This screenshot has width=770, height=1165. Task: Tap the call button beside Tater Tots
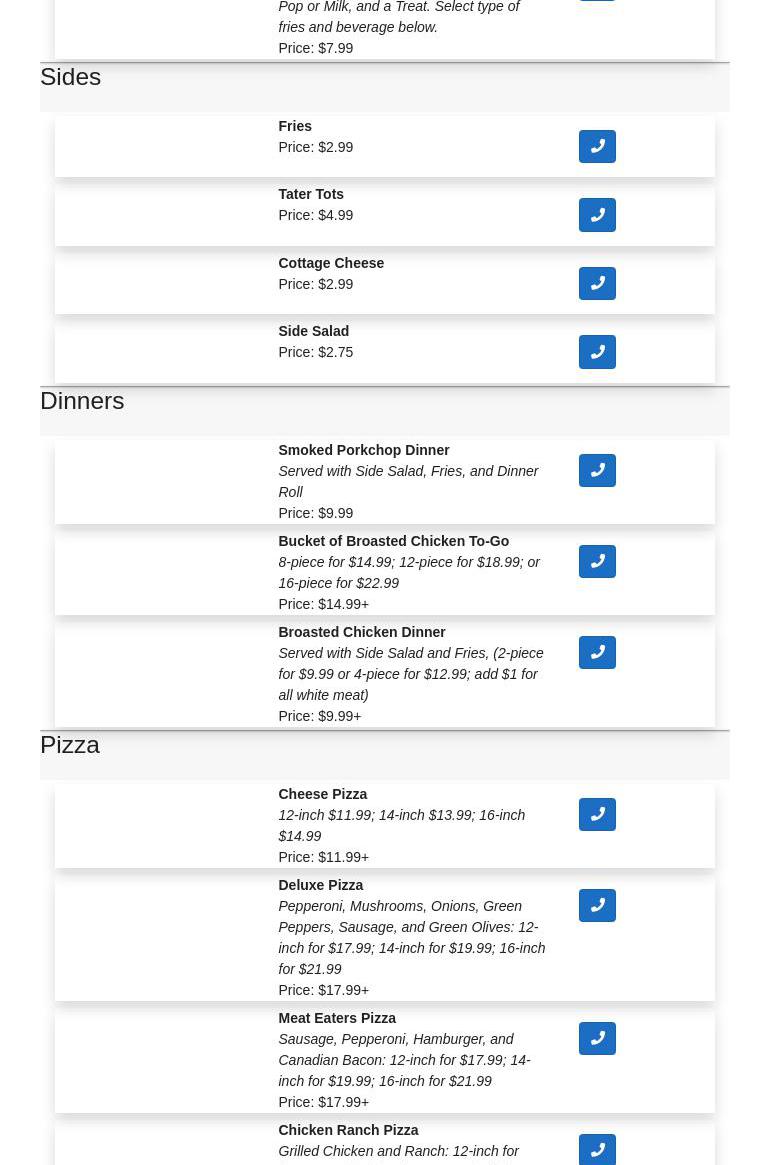coord(597,215)
